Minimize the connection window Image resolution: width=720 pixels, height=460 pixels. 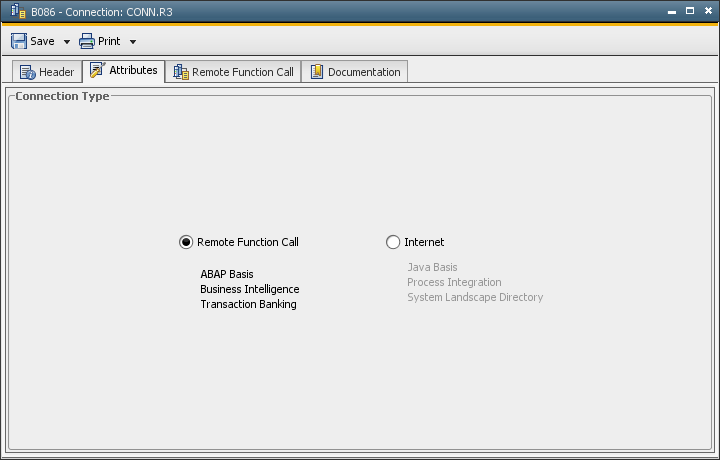click(673, 11)
